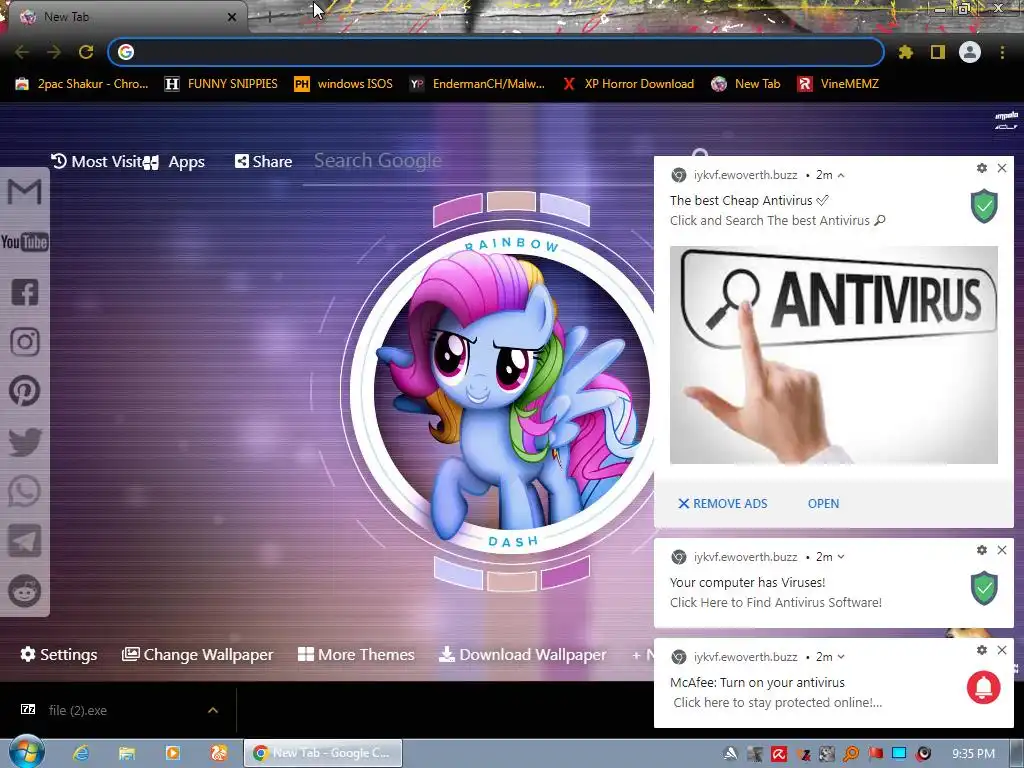Open Windows Media Player from taskbar
This screenshot has height=768, width=1024.
tap(172, 753)
